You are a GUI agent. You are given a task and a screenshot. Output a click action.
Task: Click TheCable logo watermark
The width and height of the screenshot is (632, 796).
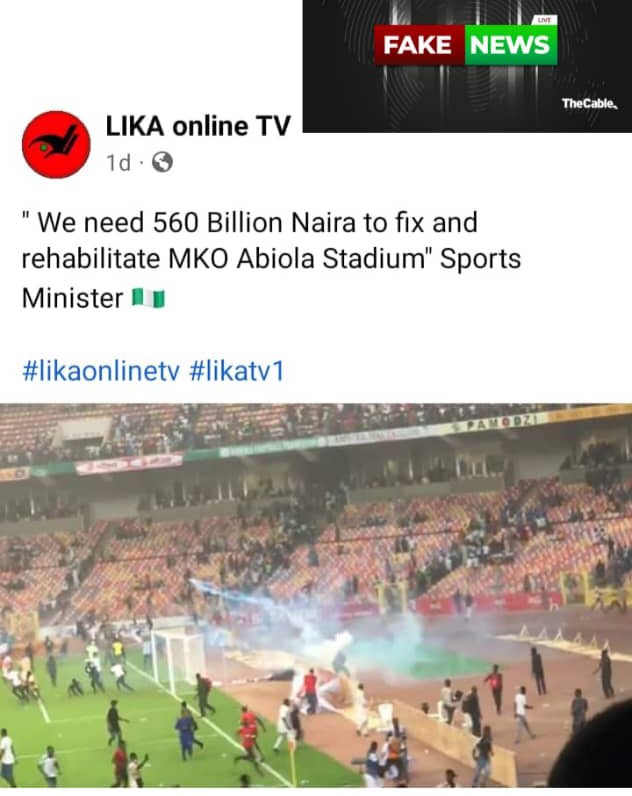[x=590, y=104]
